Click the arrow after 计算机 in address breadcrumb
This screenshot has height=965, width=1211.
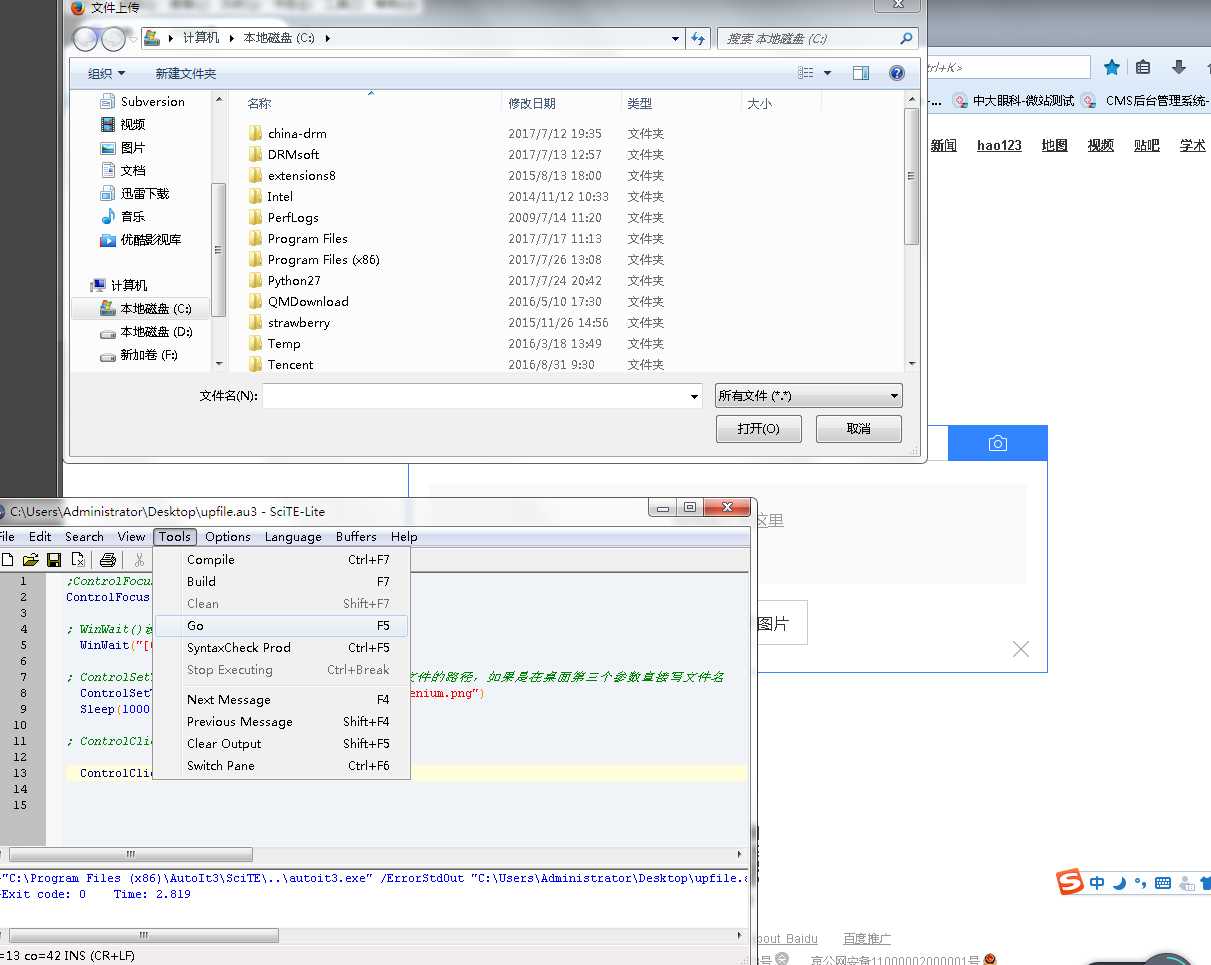point(231,39)
